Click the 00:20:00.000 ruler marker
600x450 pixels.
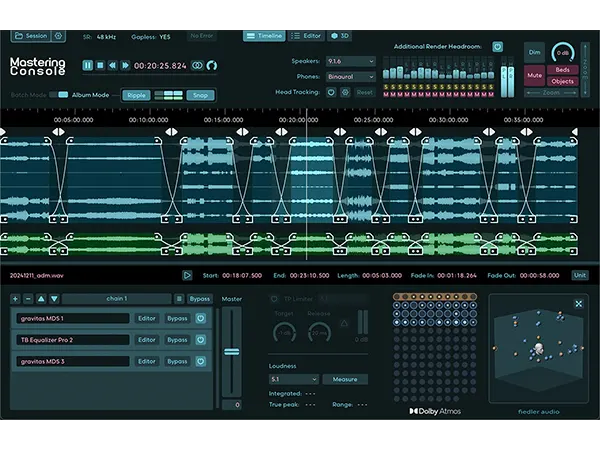pyautogui.click(x=298, y=120)
